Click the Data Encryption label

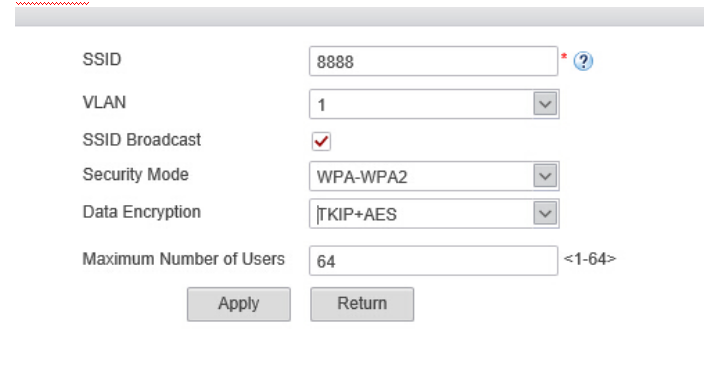coord(141,212)
